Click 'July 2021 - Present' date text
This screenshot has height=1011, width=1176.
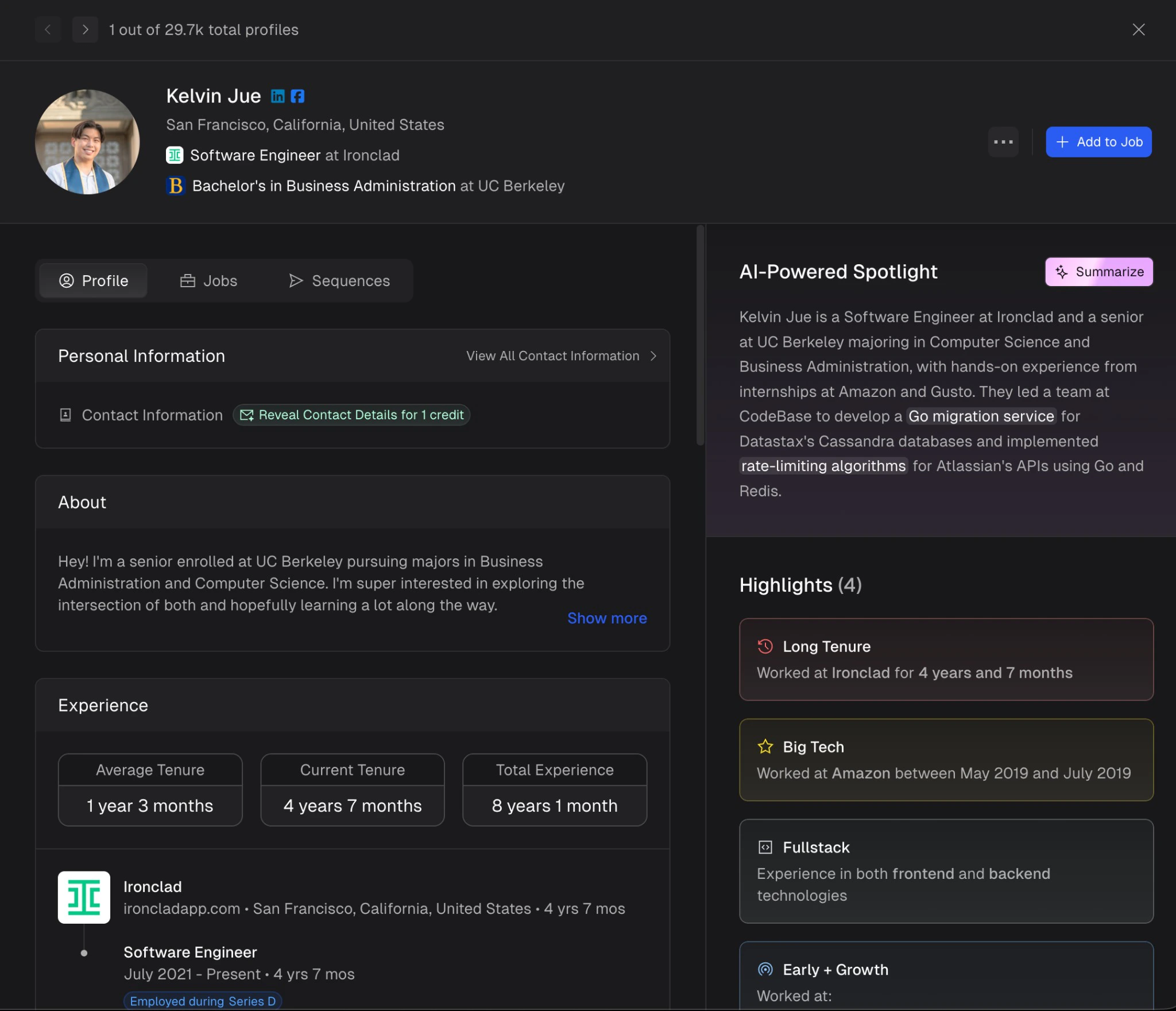click(192, 974)
